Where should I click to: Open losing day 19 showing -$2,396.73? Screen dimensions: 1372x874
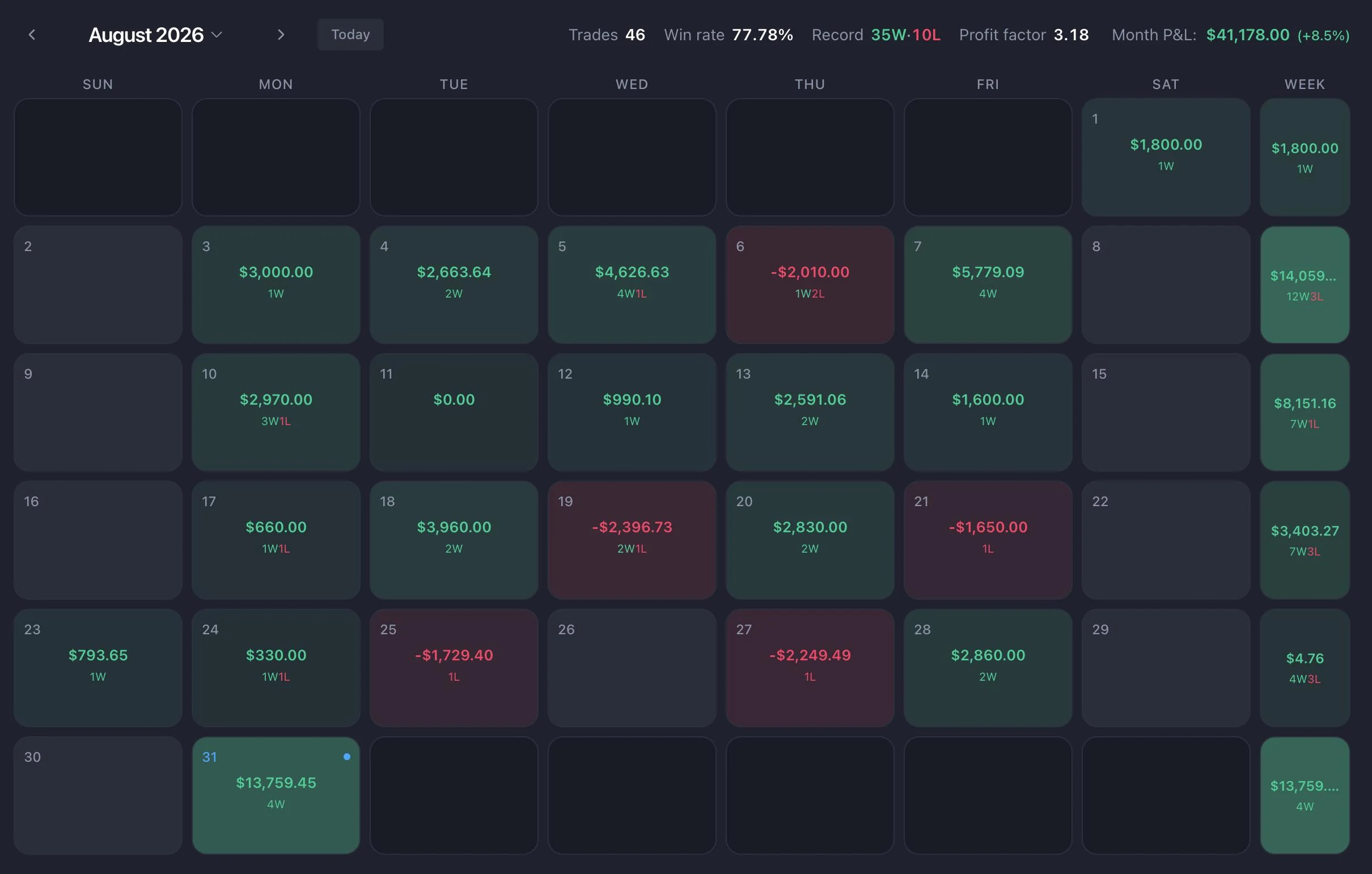[632, 540]
